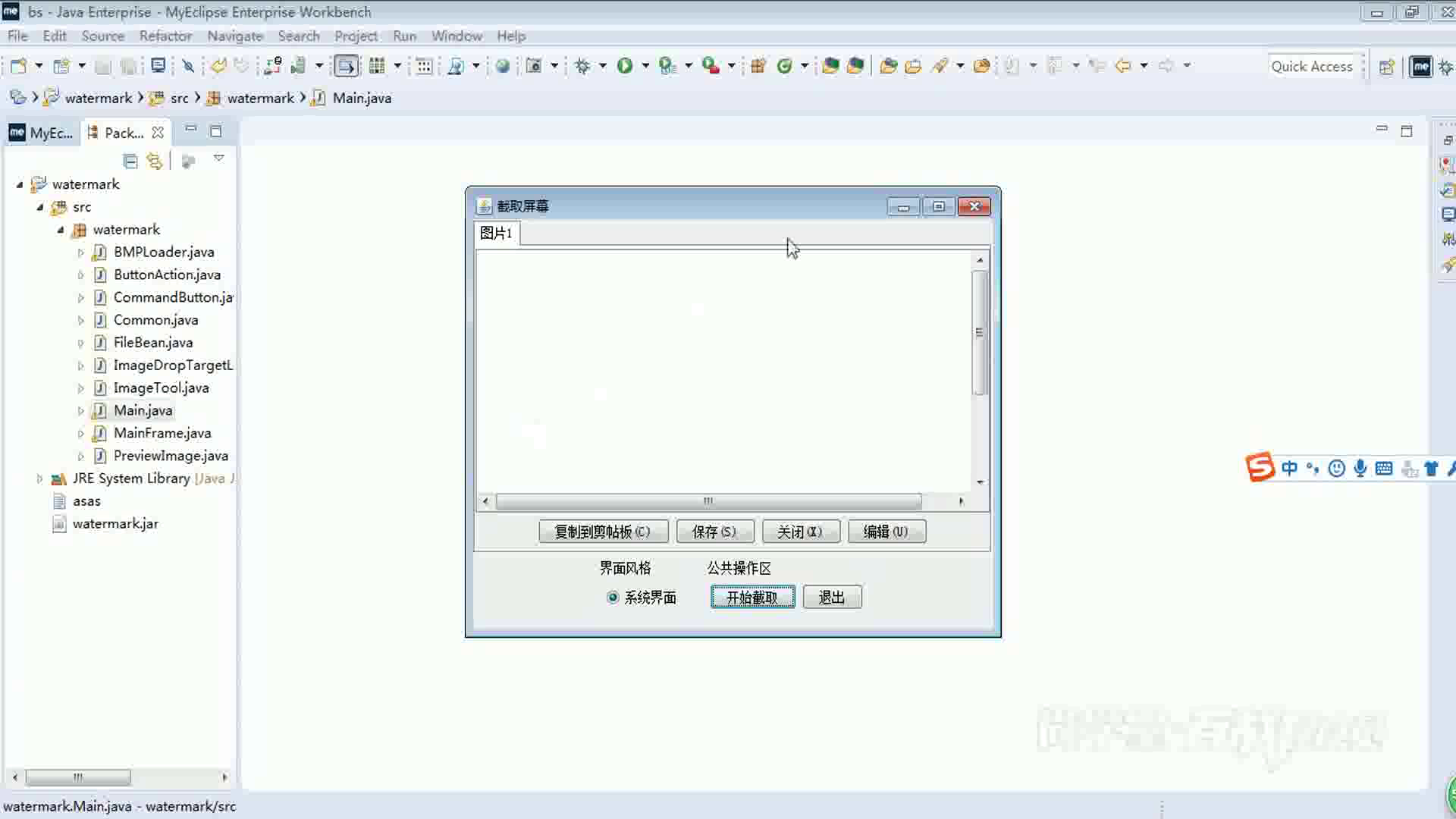The width and height of the screenshot is (1456, 819).
Task: Select PreviewImage.java in tree
Action: point(171,456)
